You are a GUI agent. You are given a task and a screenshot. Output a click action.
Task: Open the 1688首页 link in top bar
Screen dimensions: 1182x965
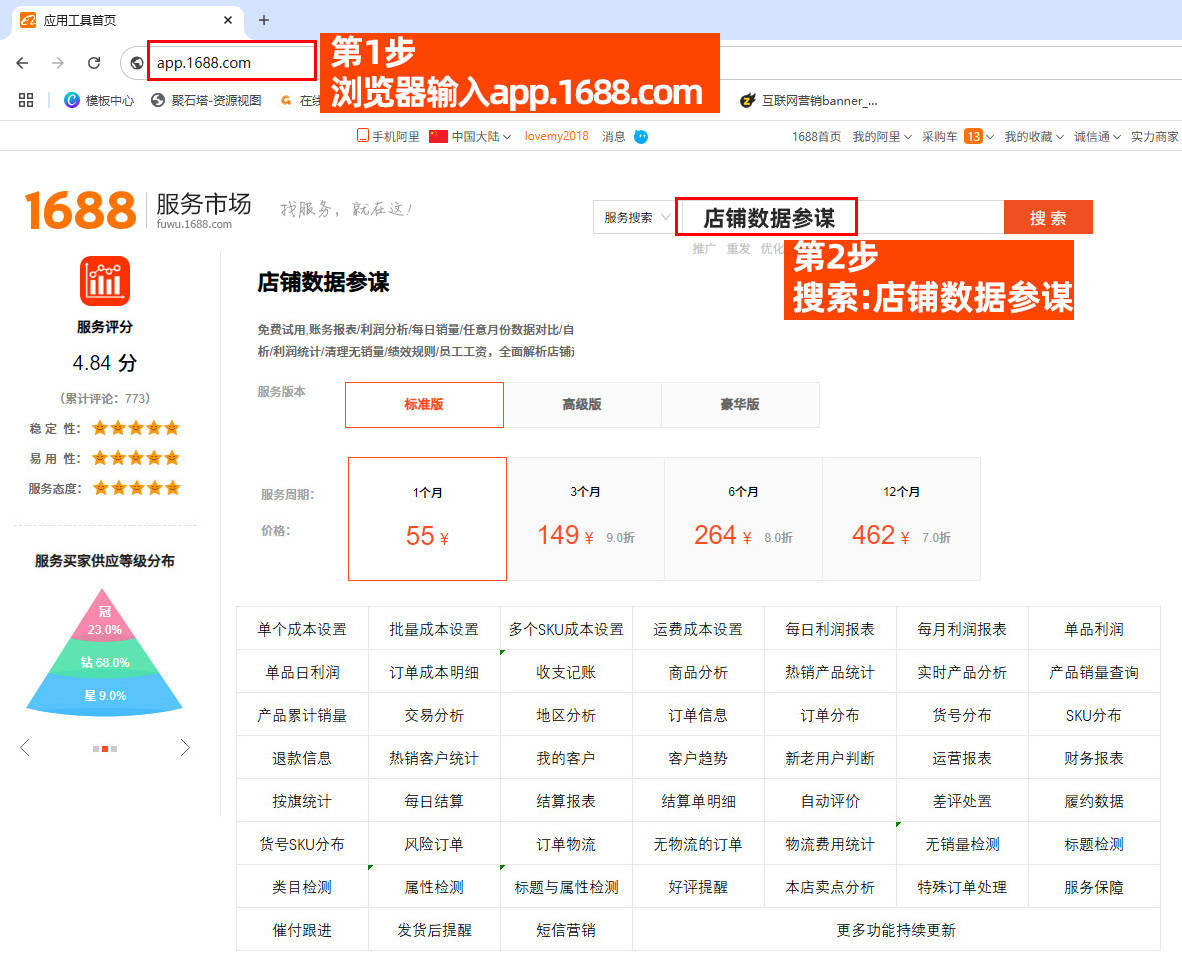tap(816, 137)
